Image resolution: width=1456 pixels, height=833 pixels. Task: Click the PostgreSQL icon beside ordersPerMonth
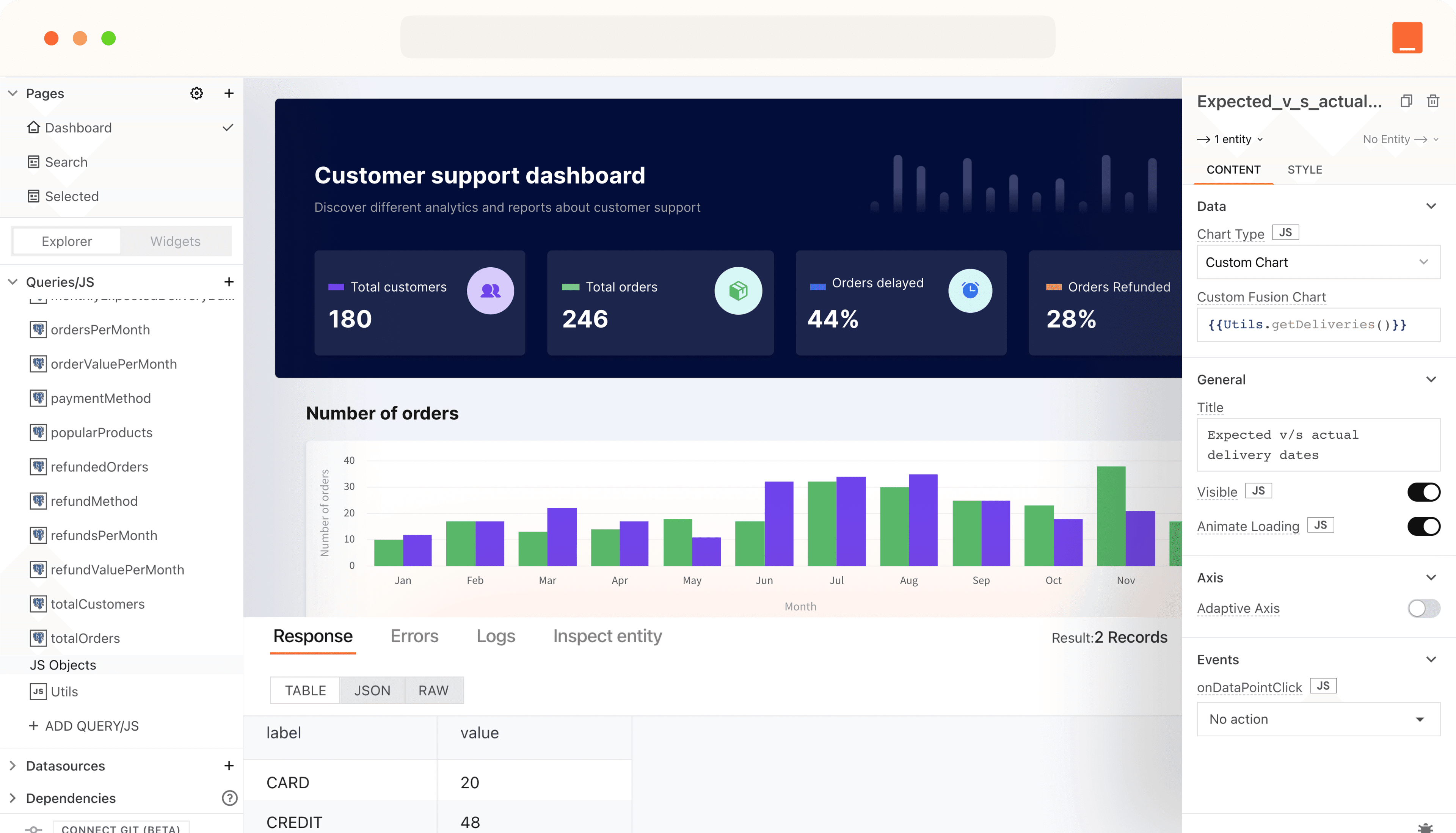coord(38,329)
